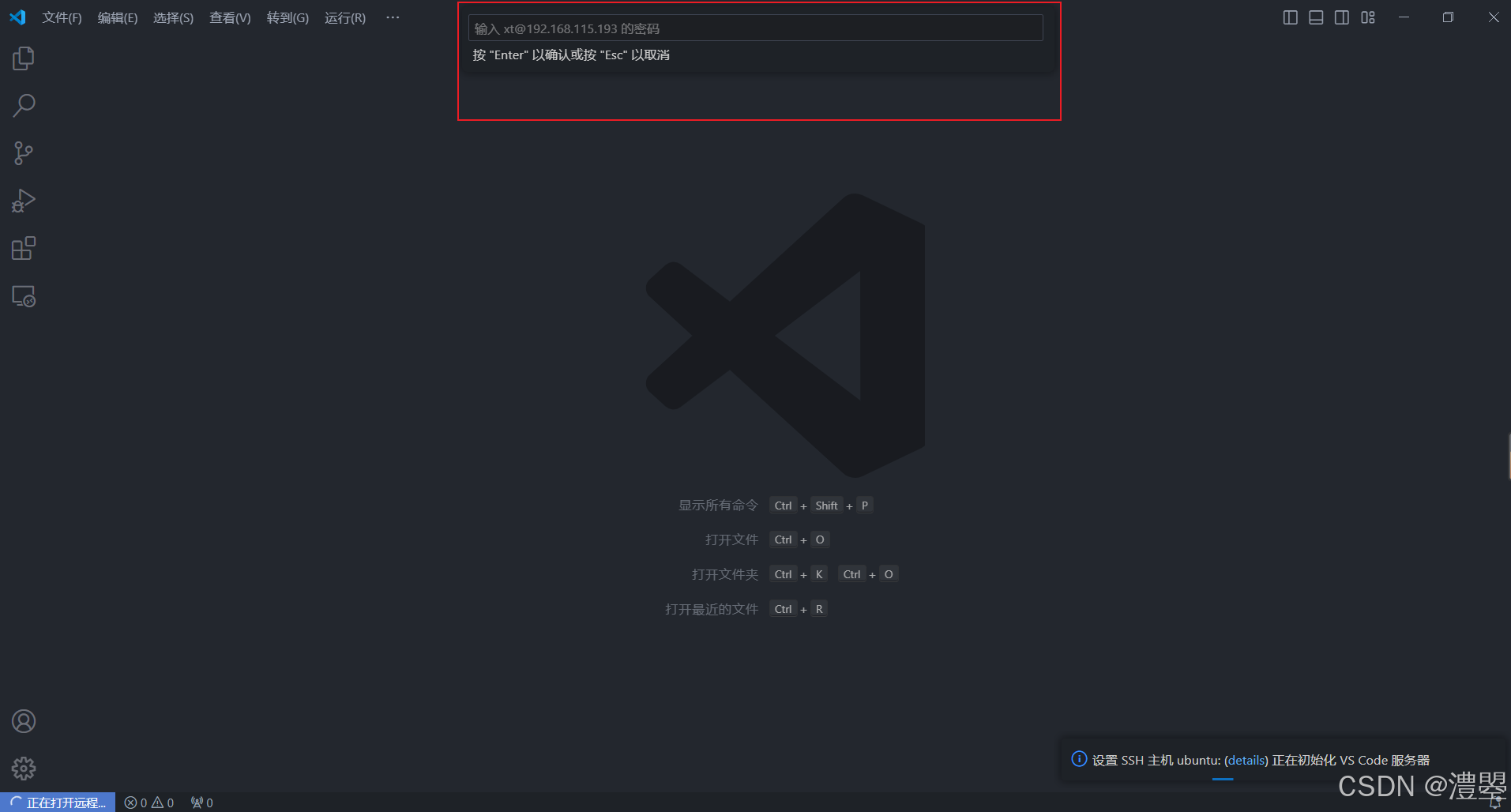Restore down the VS Code window
Viewport: 1511px width, 812px height.
(x=1448, y=17)
